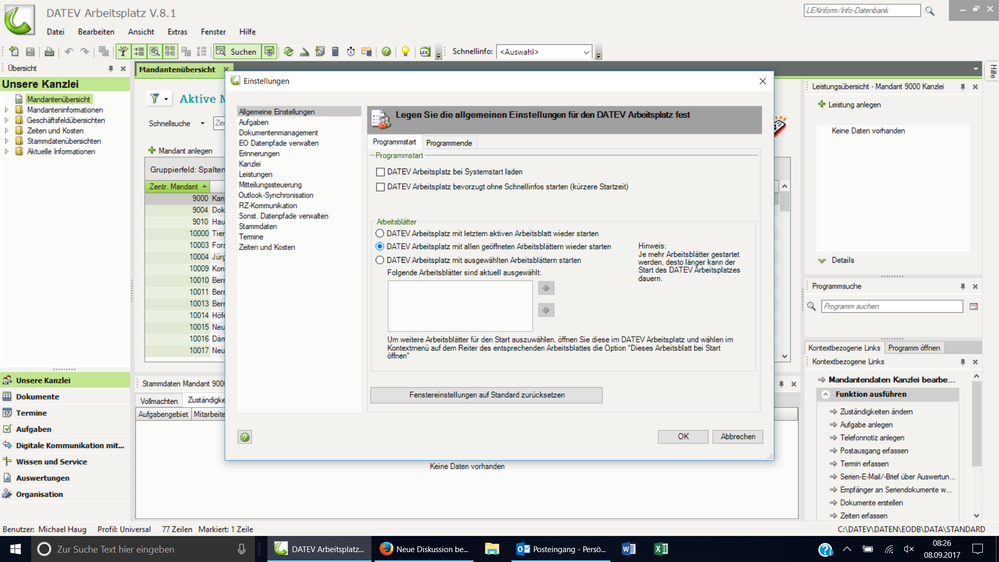Screen dimensions: 999x562
Task: Click the lightbulb icon in the toolbar
Action: tap(405, 52)
